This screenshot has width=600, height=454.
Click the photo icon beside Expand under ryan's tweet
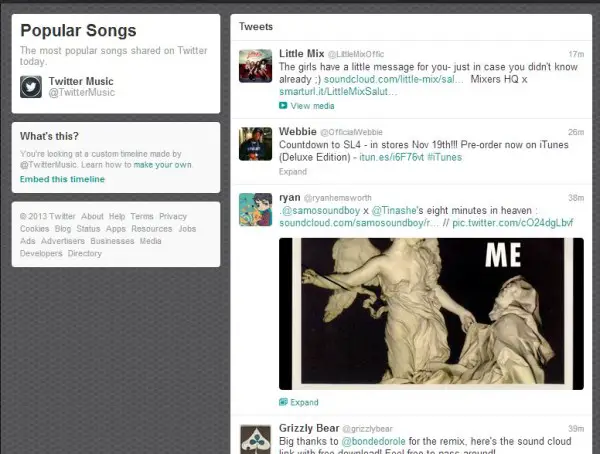point(283,402)
